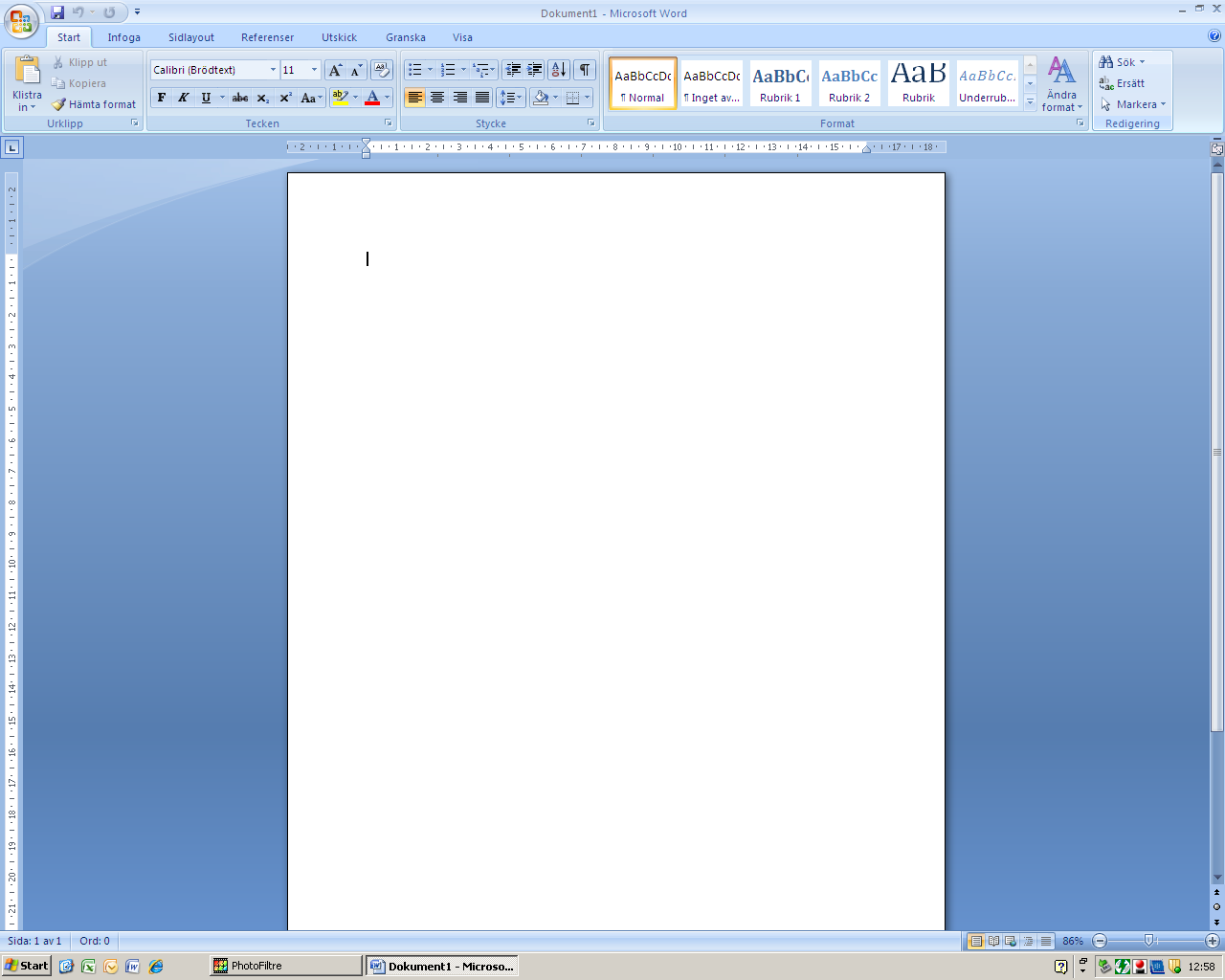Toggle show paragraph marks ¶
The image size is (1225, 980).
585,70
